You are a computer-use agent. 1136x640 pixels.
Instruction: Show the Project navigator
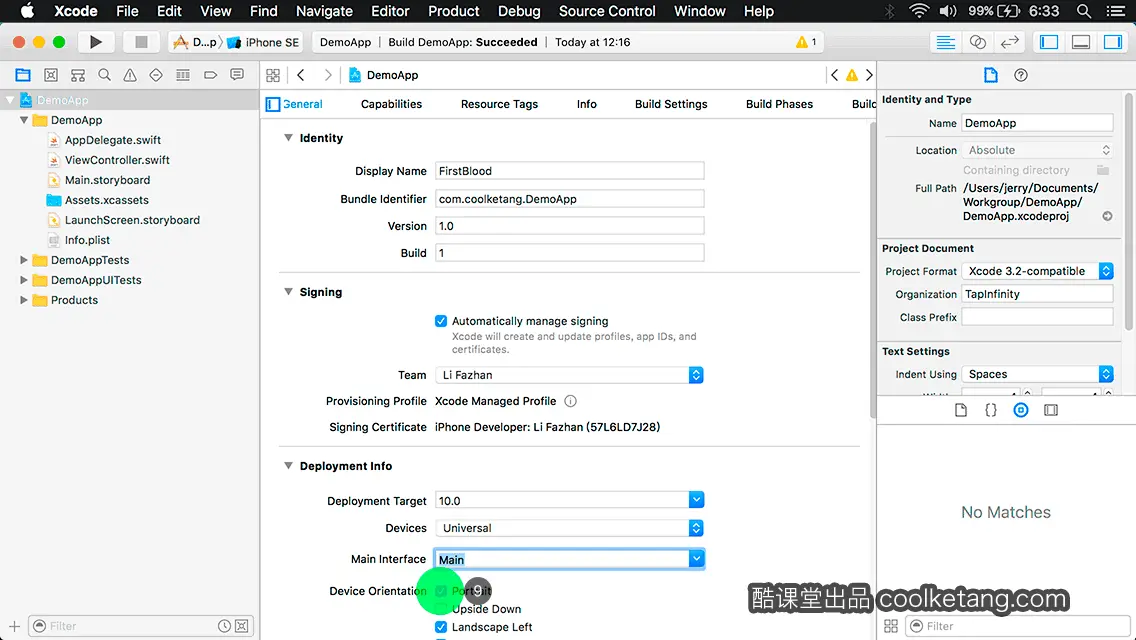pos(23,75)
